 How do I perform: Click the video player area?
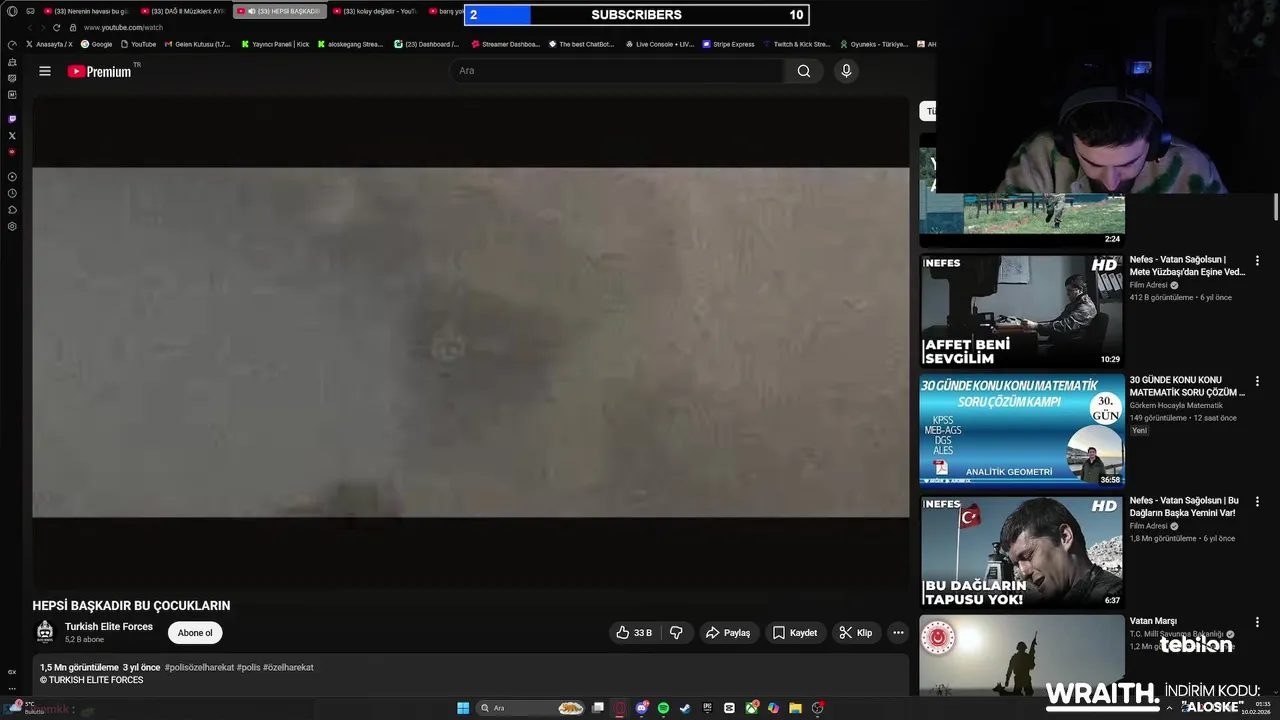tap(471, 342)
